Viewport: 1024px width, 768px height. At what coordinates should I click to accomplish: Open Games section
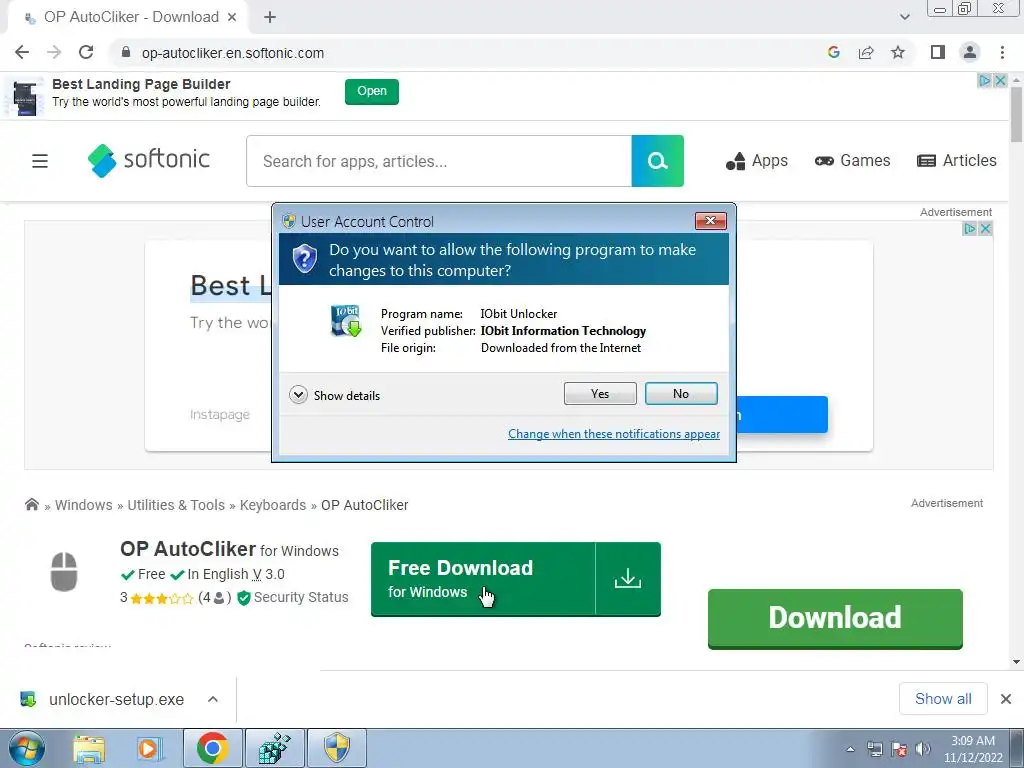click(852, 161)
